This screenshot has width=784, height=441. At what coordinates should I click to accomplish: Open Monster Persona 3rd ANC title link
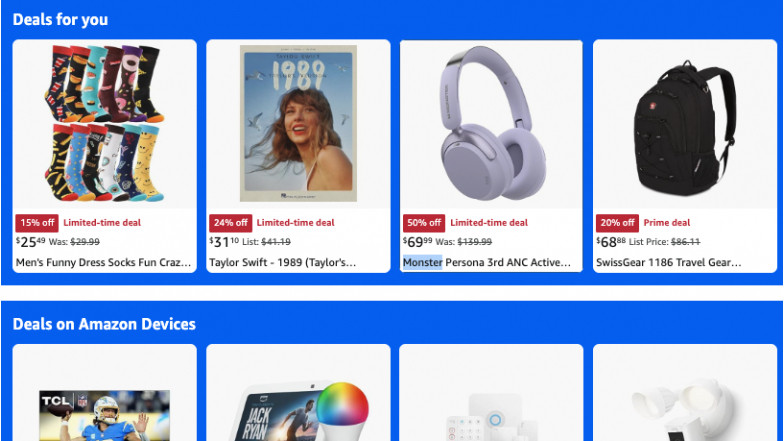pyautogui.click(x=486, y=262)
